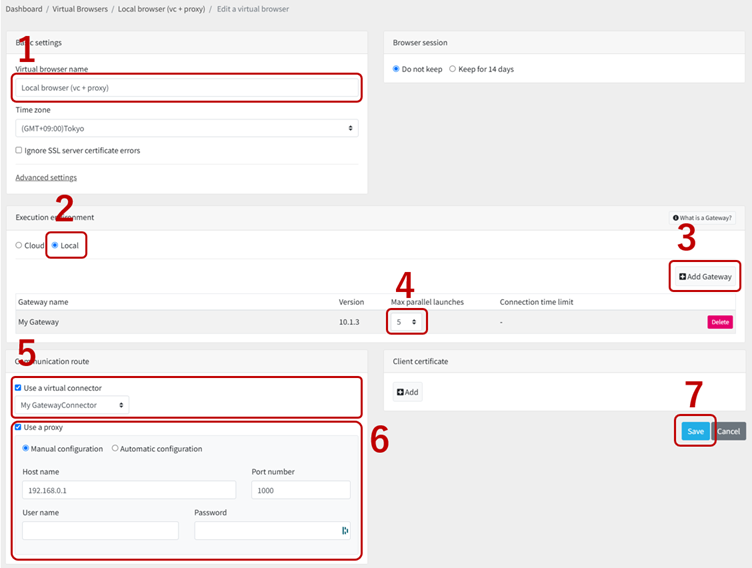Viewport: 752px width, 568px height.
Task: Open the Max parallel launches dropdown
Action: [x=406, y=322]
